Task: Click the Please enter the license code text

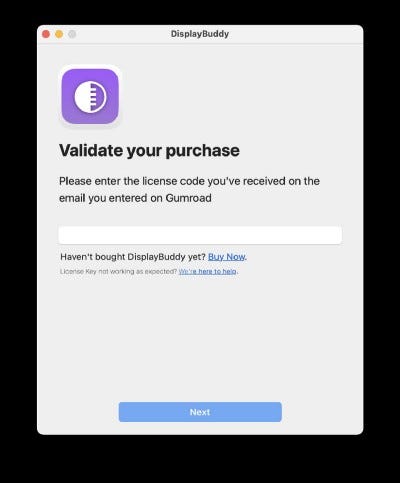Action: pyautogui.click(x=189, y=181)
